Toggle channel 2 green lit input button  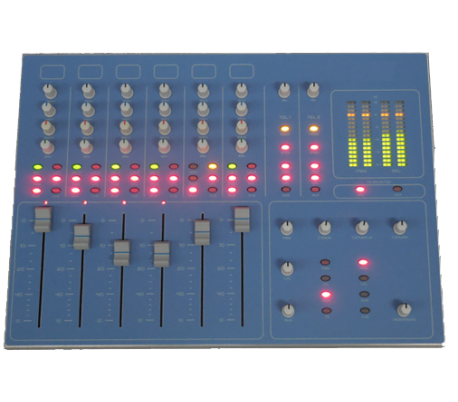coord(77,166)
